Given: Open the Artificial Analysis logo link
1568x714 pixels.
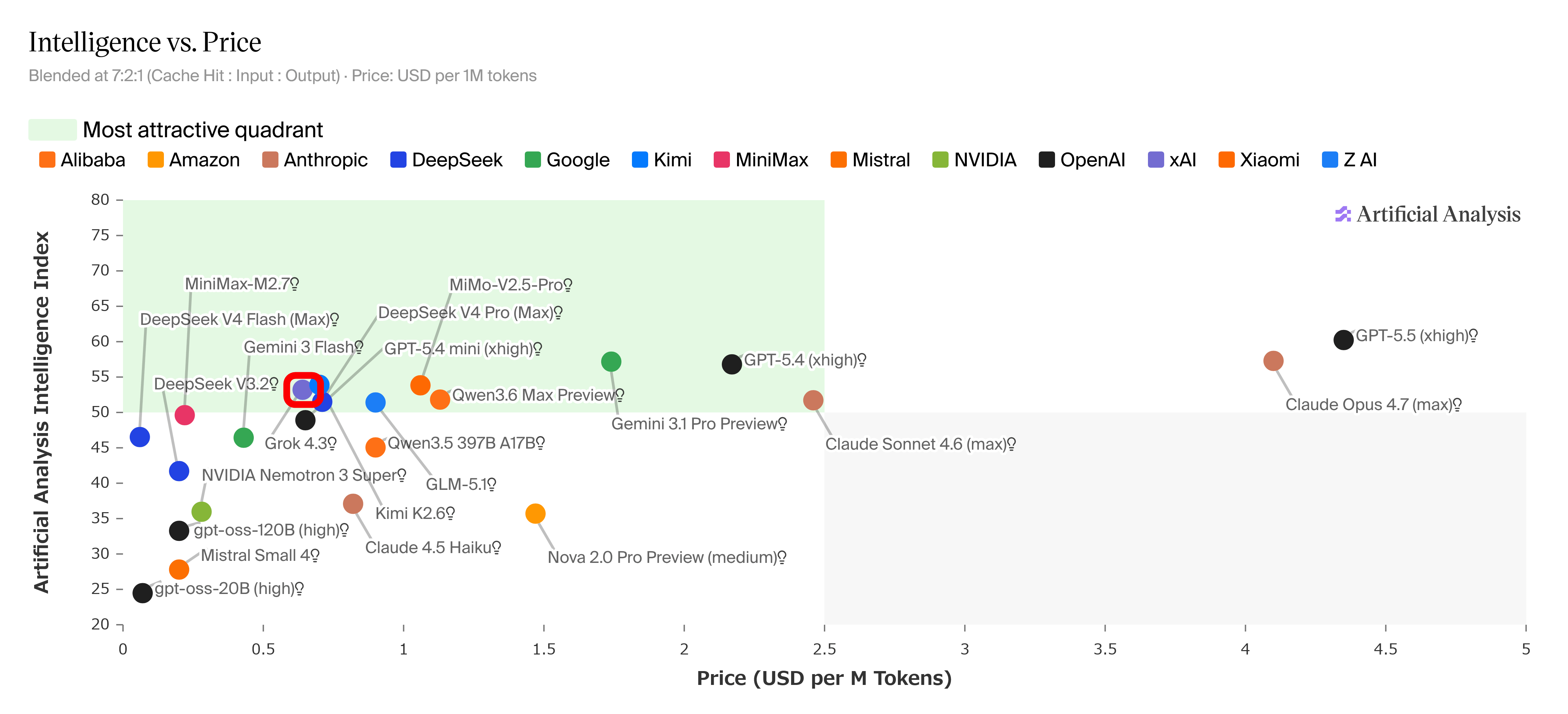Looking at the screenshot, I should point(1428,214).
